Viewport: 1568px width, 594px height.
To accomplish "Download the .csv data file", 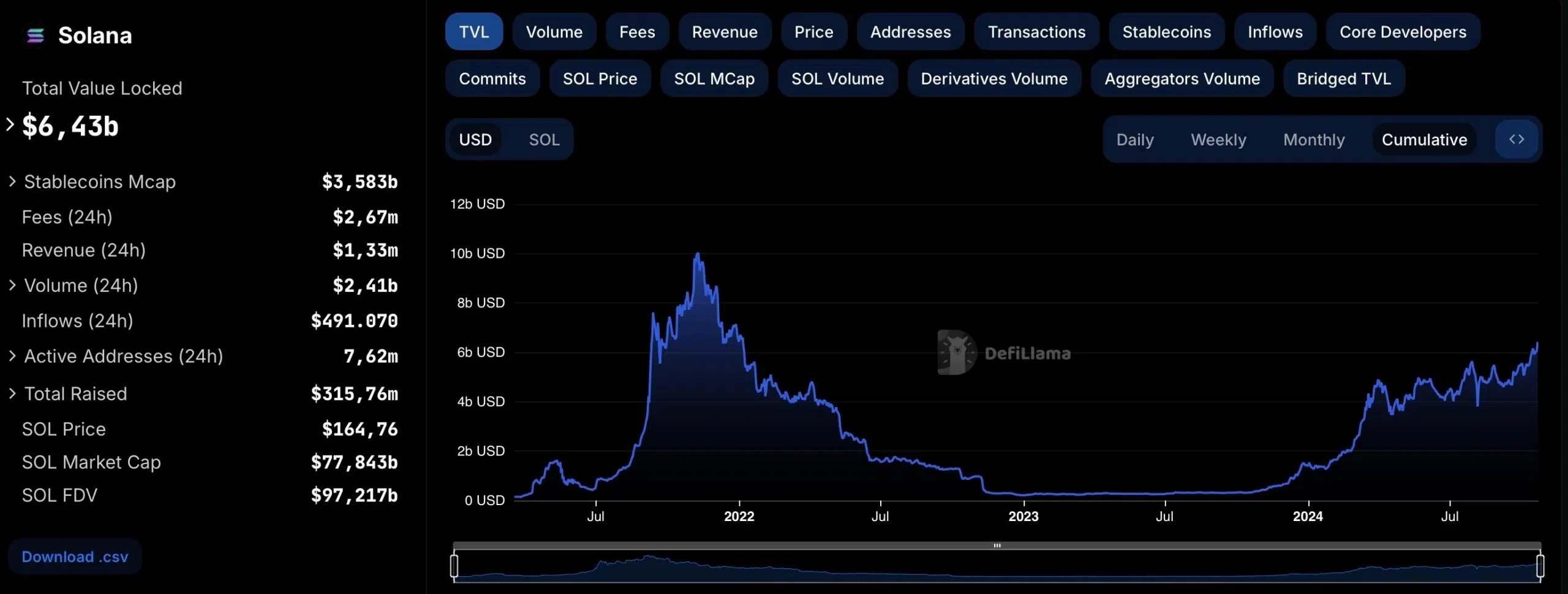I will coord(75,557).
